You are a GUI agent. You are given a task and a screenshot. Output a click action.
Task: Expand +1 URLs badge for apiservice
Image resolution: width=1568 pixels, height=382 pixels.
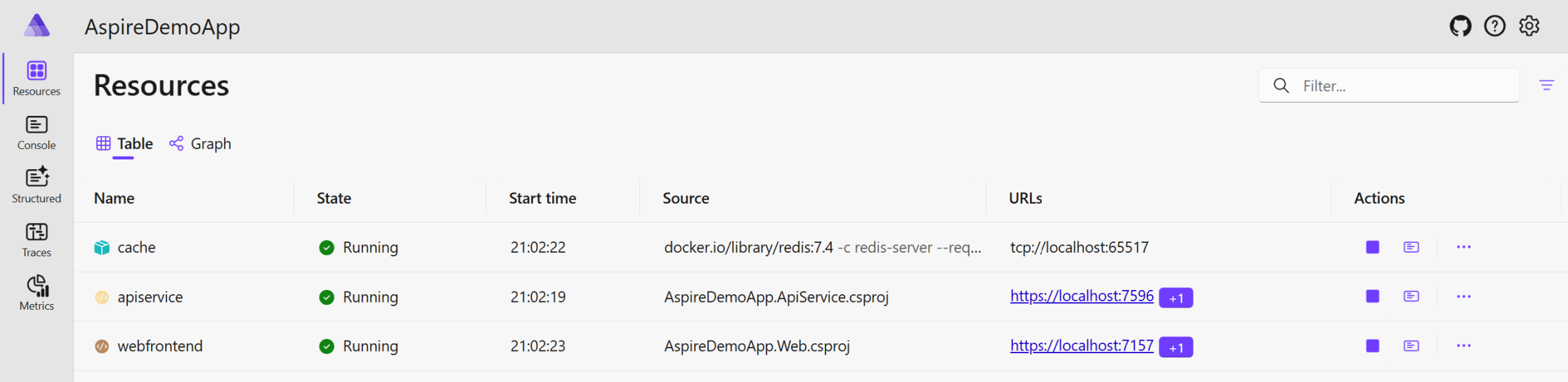coord(1176,298)
